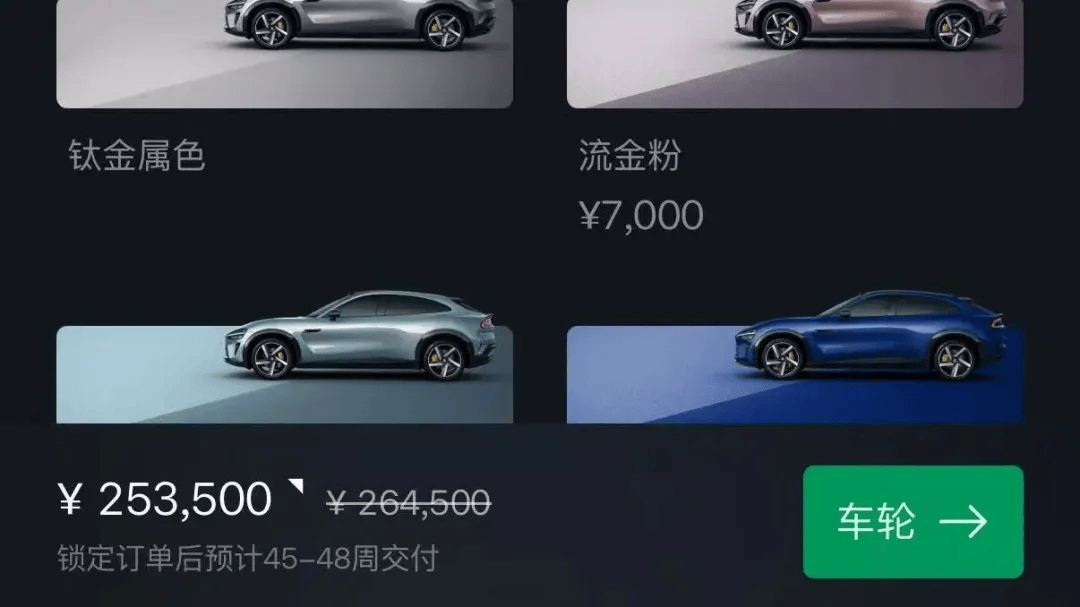Click the front wheel of the titanium silver car
The image size is (1080, 607).
tap(271, 29)
